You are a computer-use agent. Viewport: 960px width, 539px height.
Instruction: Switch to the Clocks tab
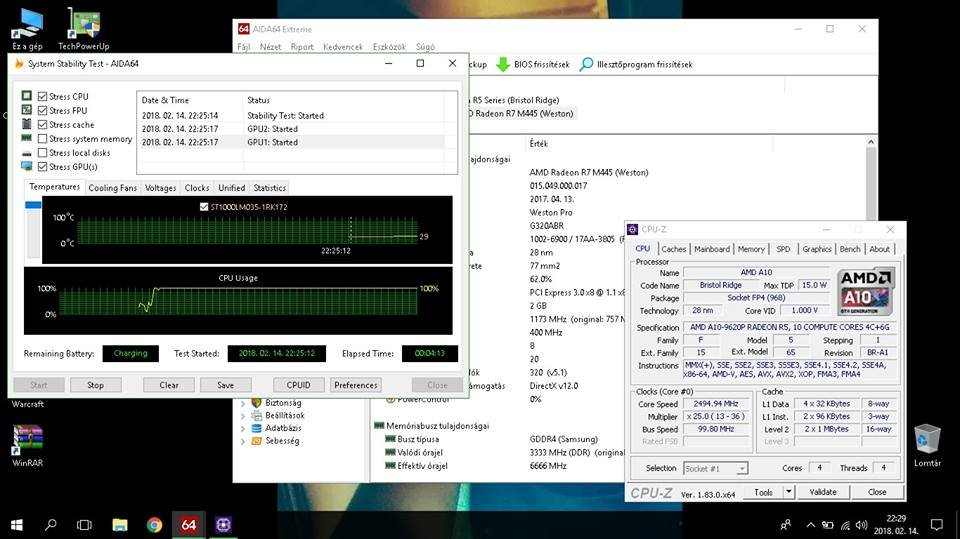pyautogui.click(x=197, y=188)
